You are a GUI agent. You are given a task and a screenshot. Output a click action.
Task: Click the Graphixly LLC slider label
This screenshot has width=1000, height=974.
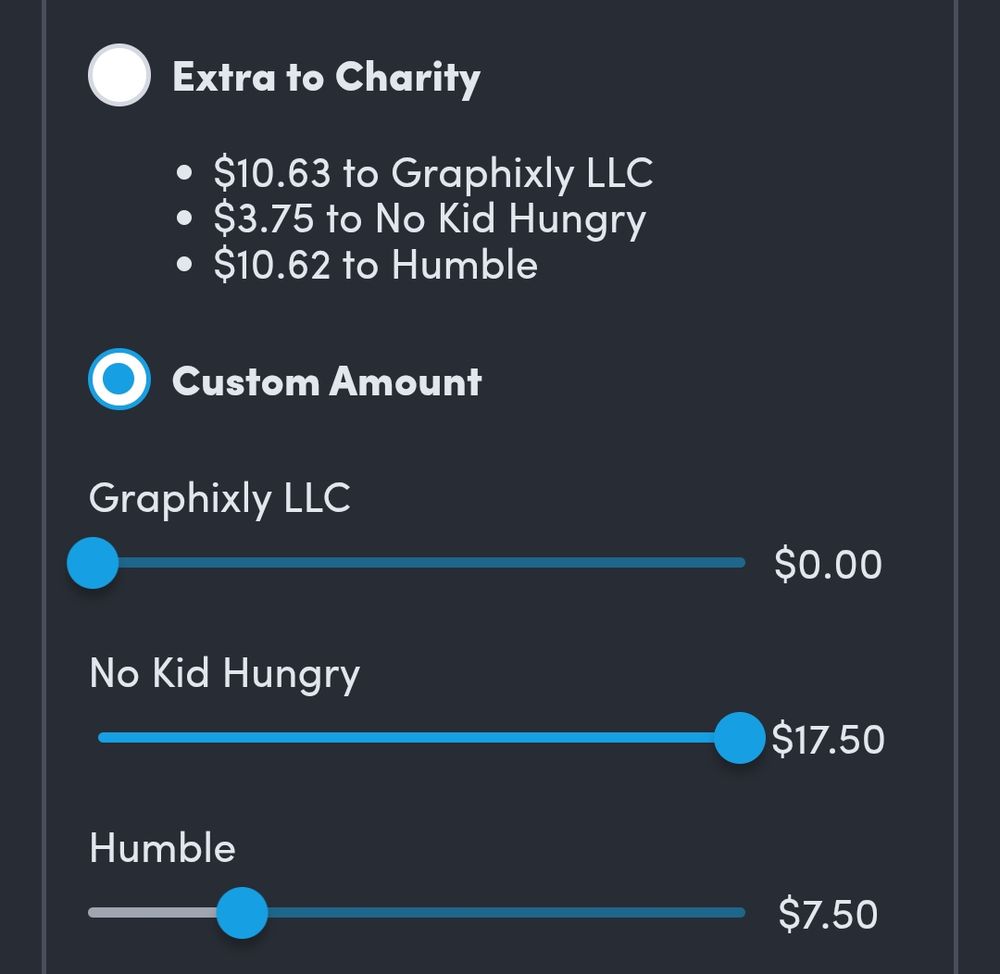(x=221, y=498)
